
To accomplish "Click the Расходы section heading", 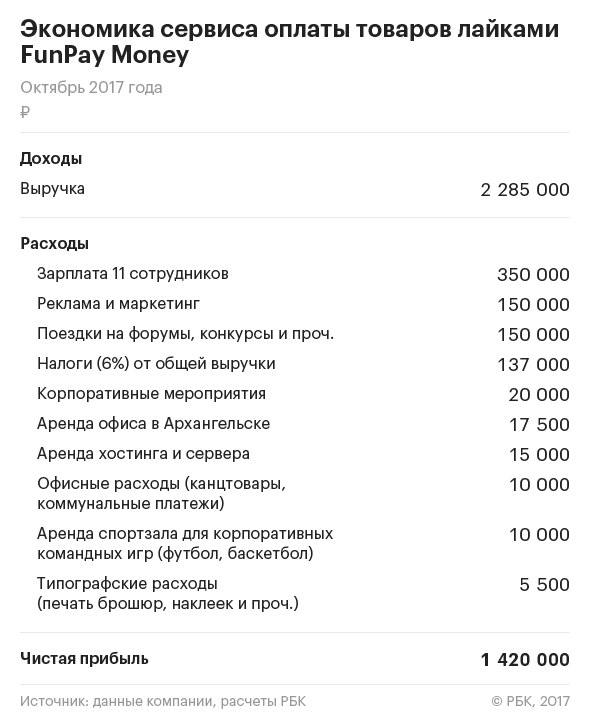I will (54, 244).
